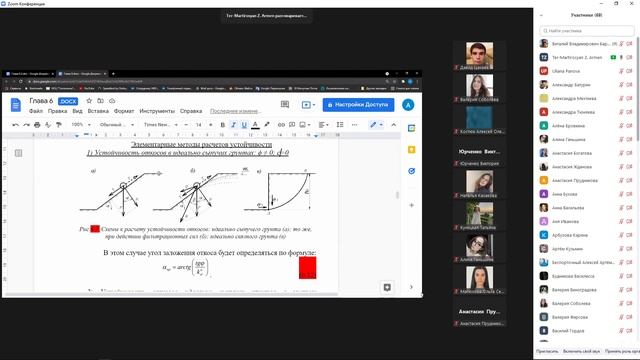This screenshot has height=360, width=640.
Task: Open the text color A swatch
Action: [255, 125]
